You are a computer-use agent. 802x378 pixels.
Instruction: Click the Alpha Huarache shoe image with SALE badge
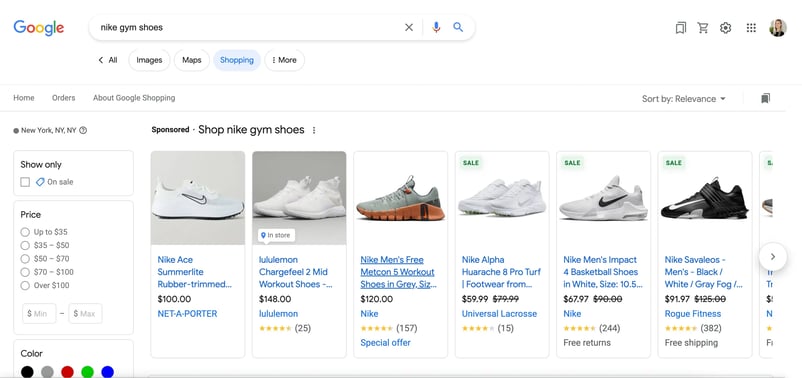[x=502, y=198]
